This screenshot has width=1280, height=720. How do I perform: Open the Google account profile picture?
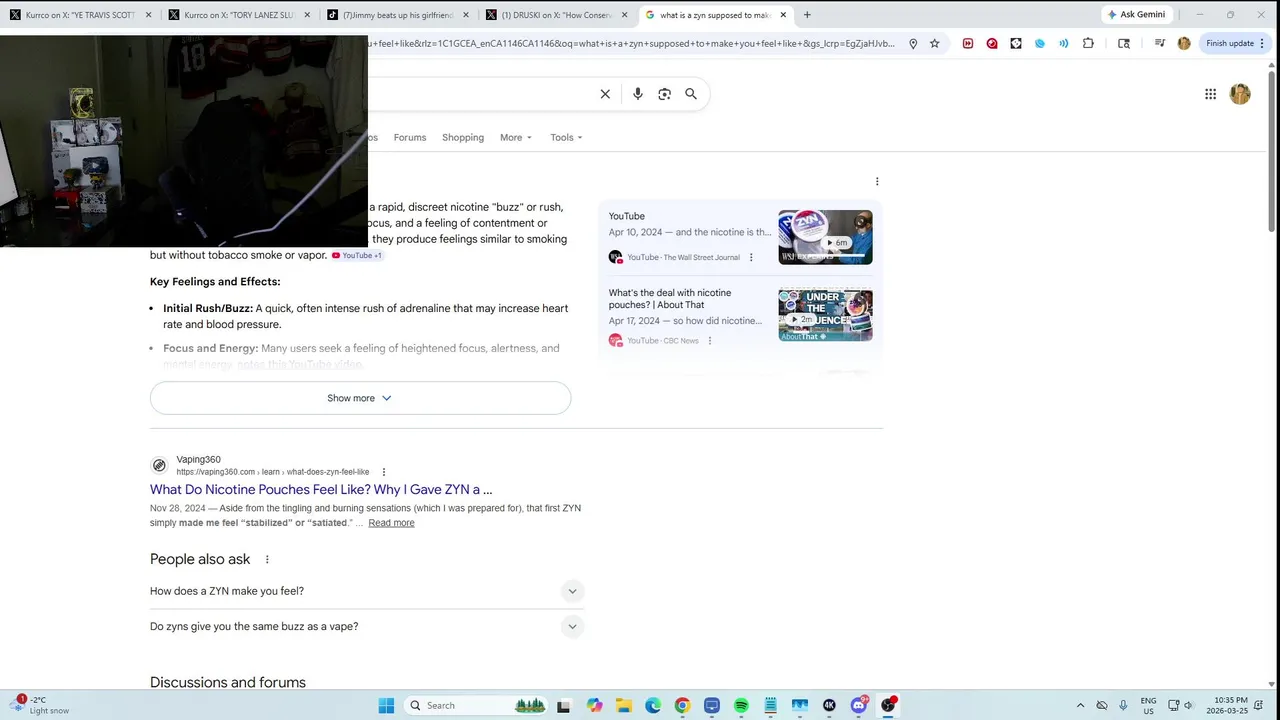(1240, 94)
